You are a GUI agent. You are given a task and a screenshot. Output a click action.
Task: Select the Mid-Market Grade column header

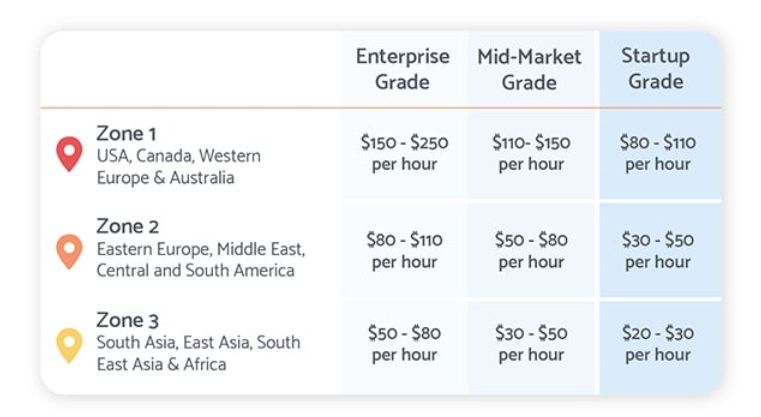(529, 69)
